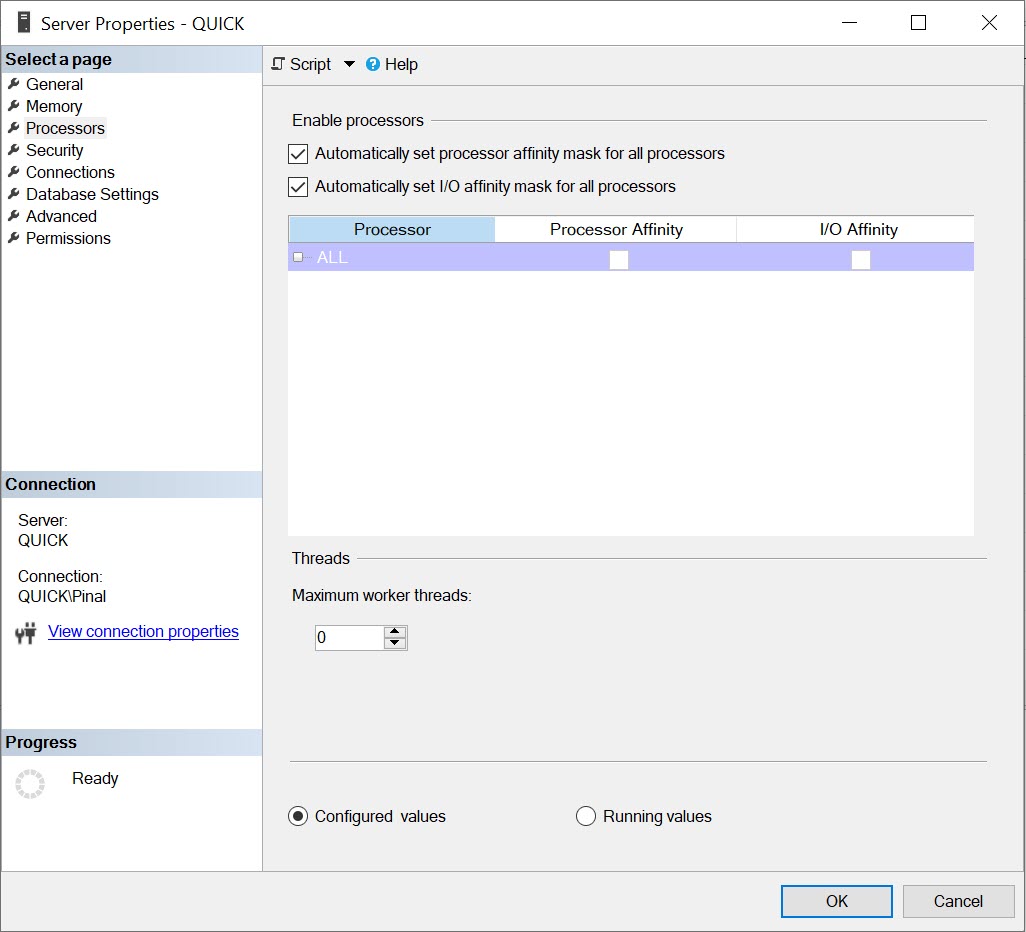Click the Processor Affinity column header
Screen dimensions: 1026x932
tap(616, 230)
